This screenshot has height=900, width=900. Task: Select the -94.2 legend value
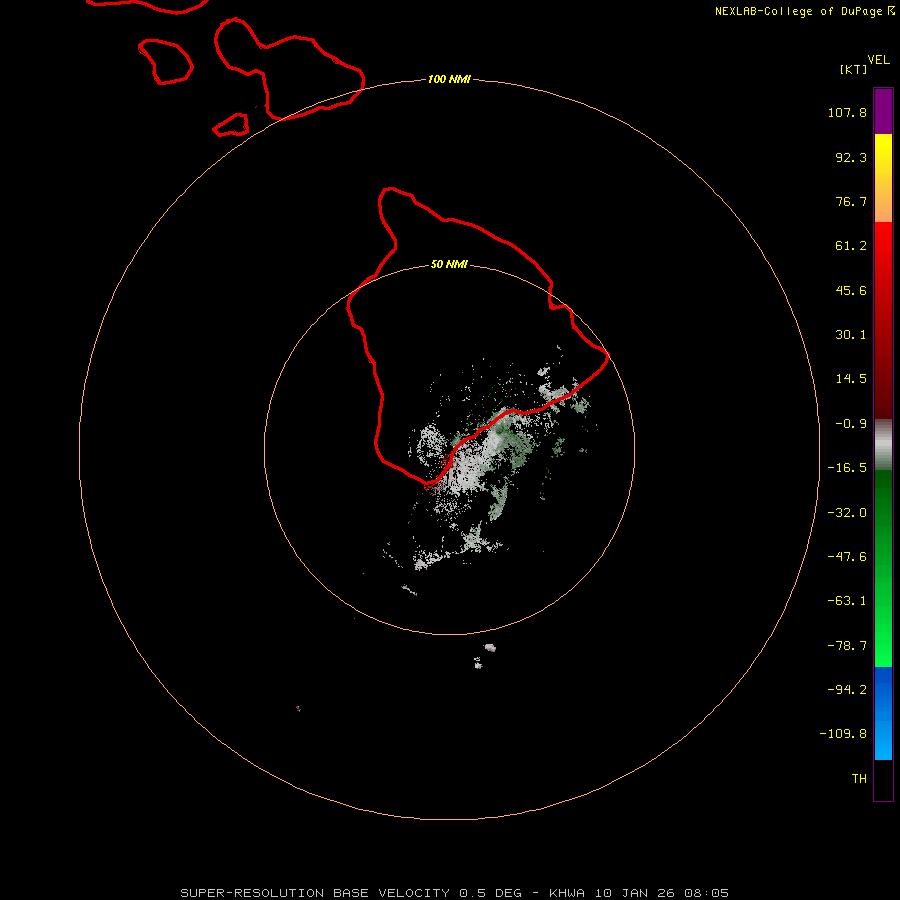847,690
